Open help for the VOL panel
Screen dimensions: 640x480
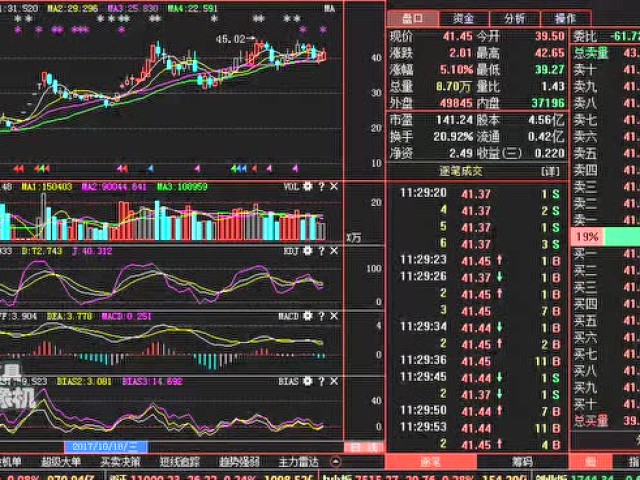tap(322, 187)
